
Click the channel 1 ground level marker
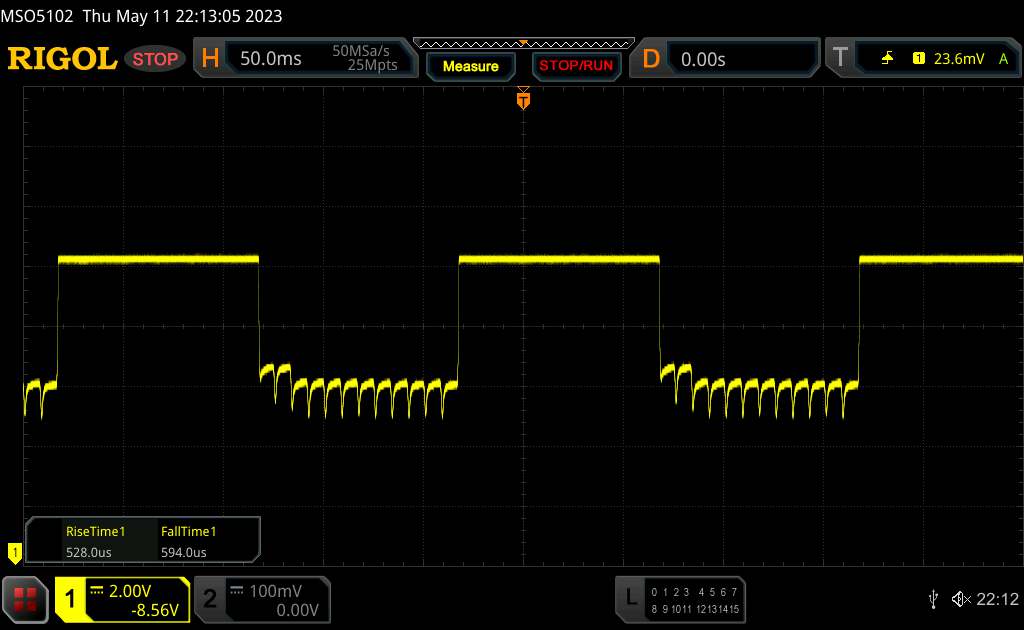14,551
